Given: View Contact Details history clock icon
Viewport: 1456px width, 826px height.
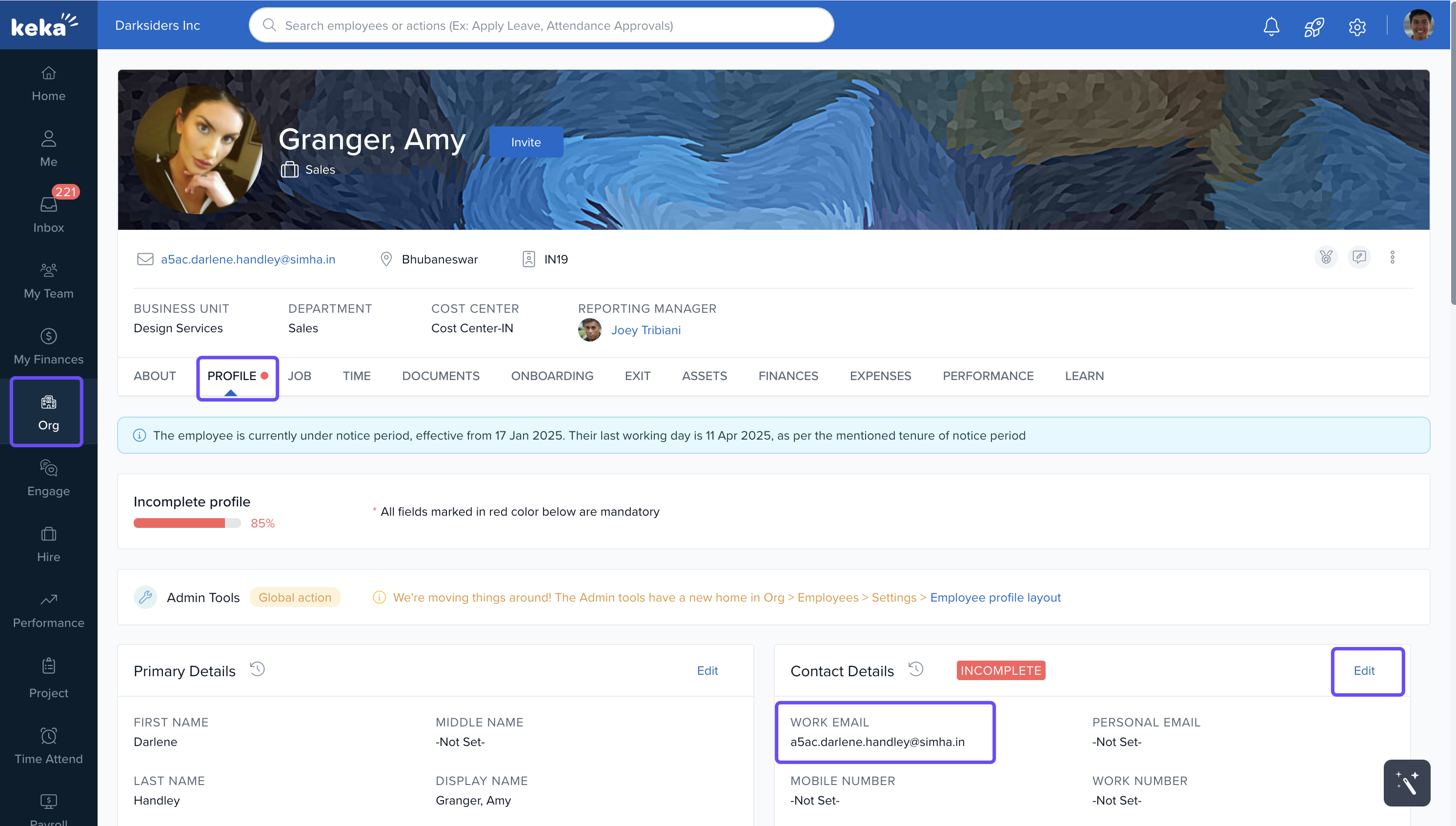Looking at the screenshot, I should click(915, 669).
